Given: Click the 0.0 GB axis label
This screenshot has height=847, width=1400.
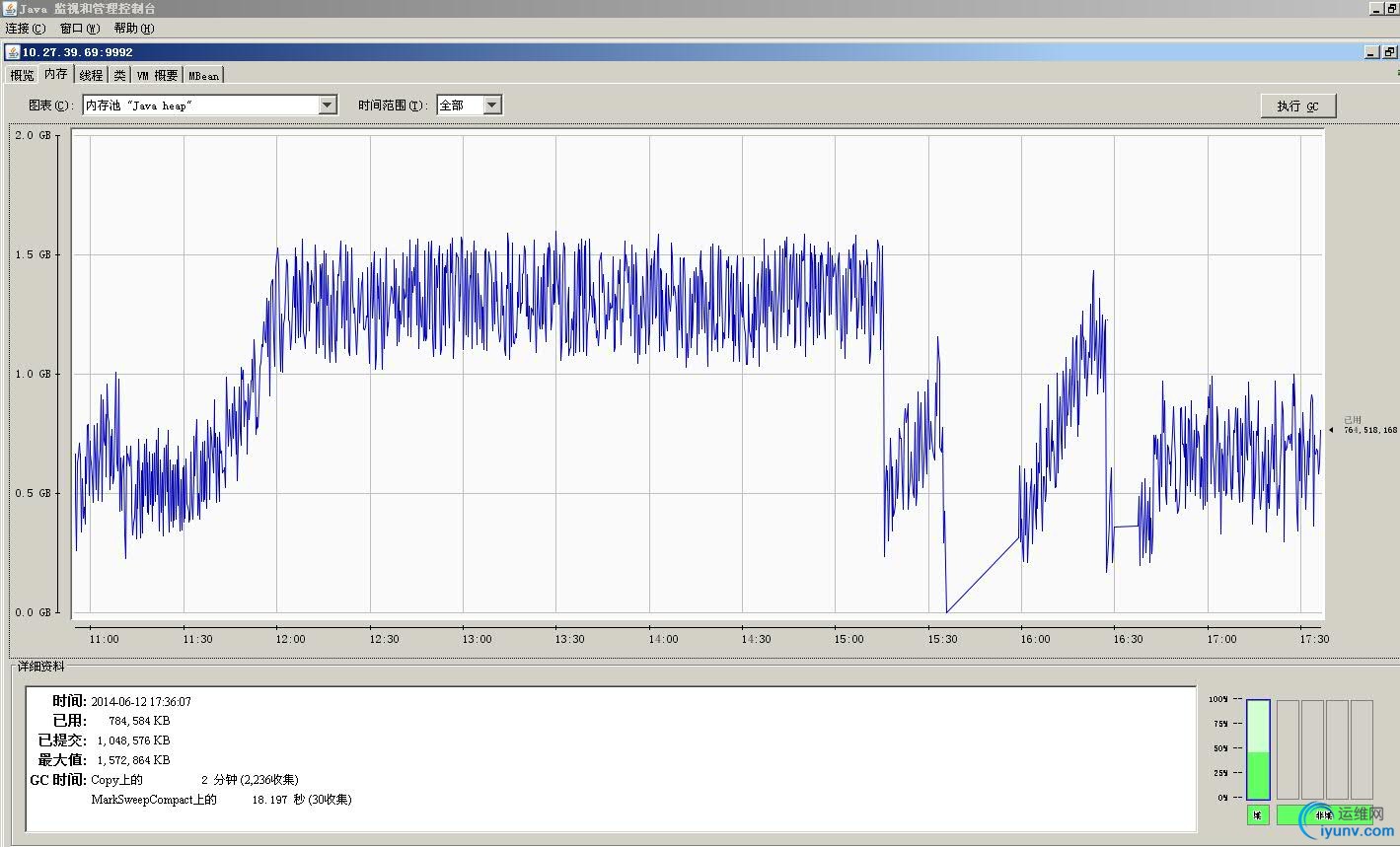Looking at the screenshot, I should 32,612.
